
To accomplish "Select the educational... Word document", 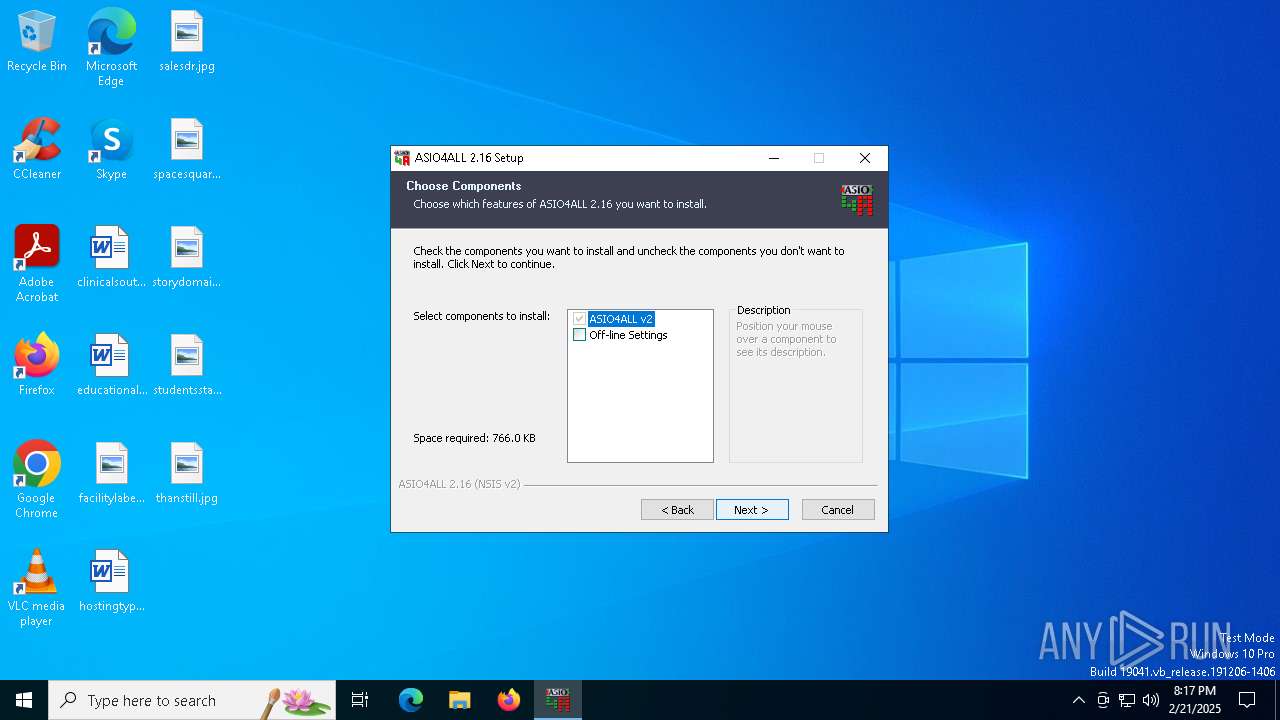I will coord(111,366).
